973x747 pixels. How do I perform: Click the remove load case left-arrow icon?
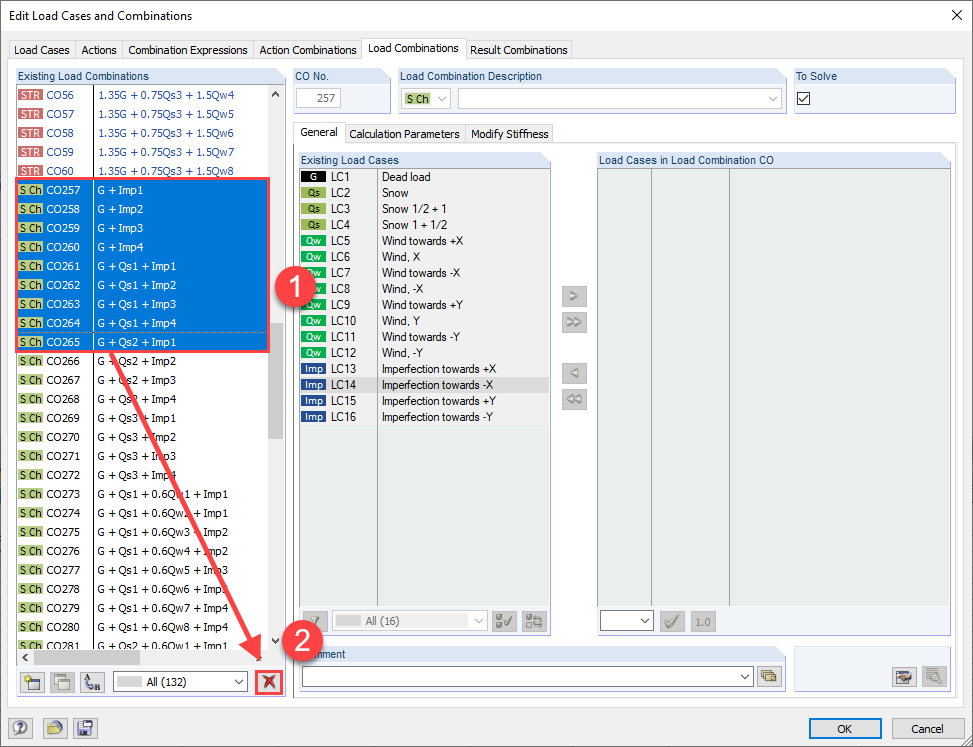(573, 373)
